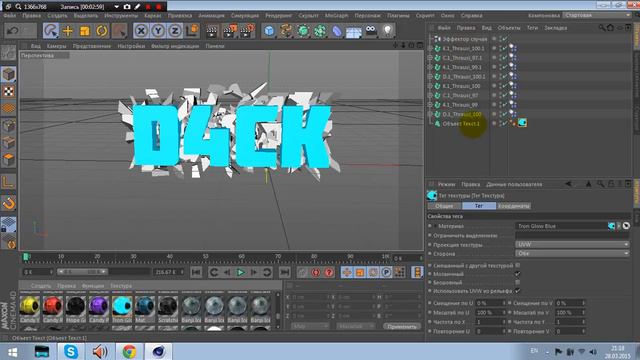Toggle Position keyframe recording button

pos(347,272)
